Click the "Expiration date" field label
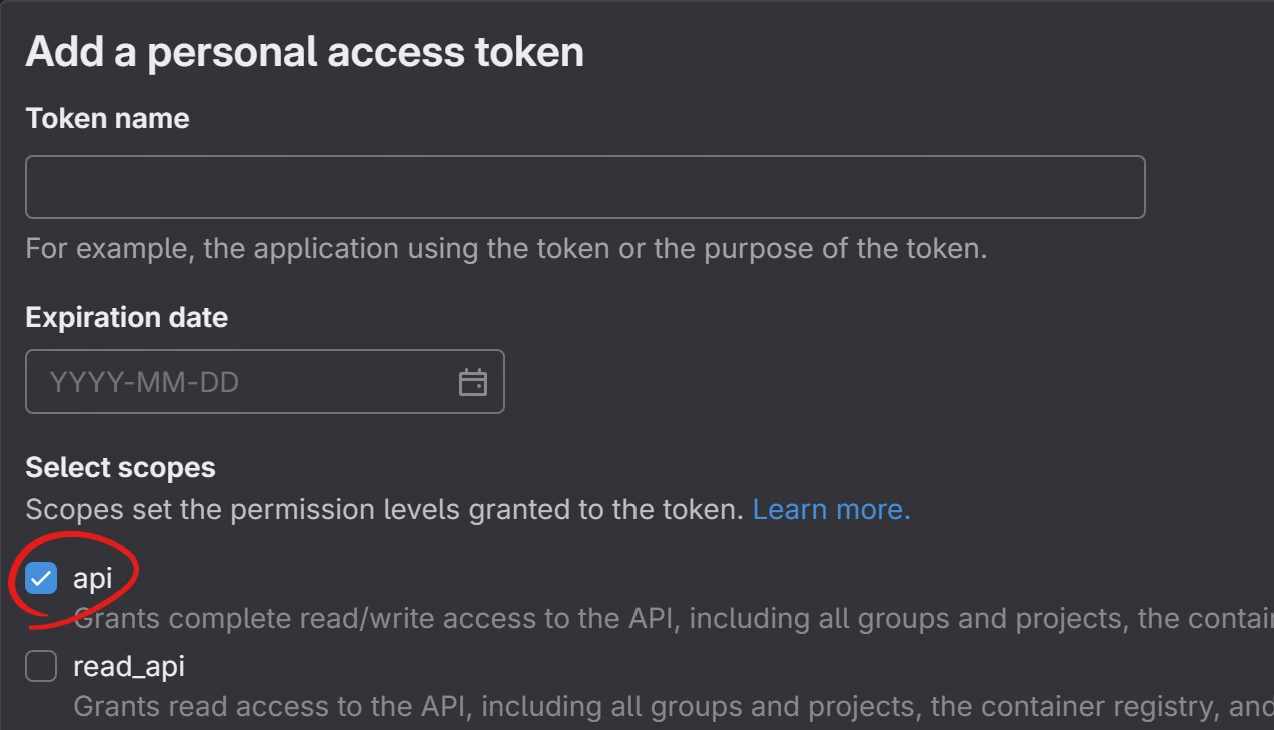1274x730 pixels. click(x=126, y=317)
